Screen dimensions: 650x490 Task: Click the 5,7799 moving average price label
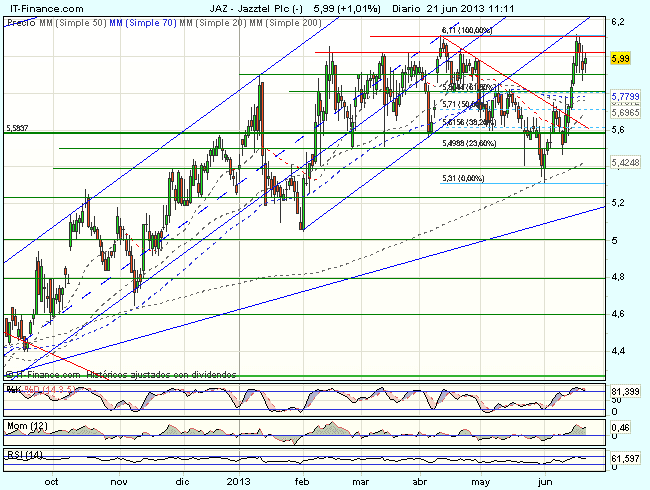625,93
